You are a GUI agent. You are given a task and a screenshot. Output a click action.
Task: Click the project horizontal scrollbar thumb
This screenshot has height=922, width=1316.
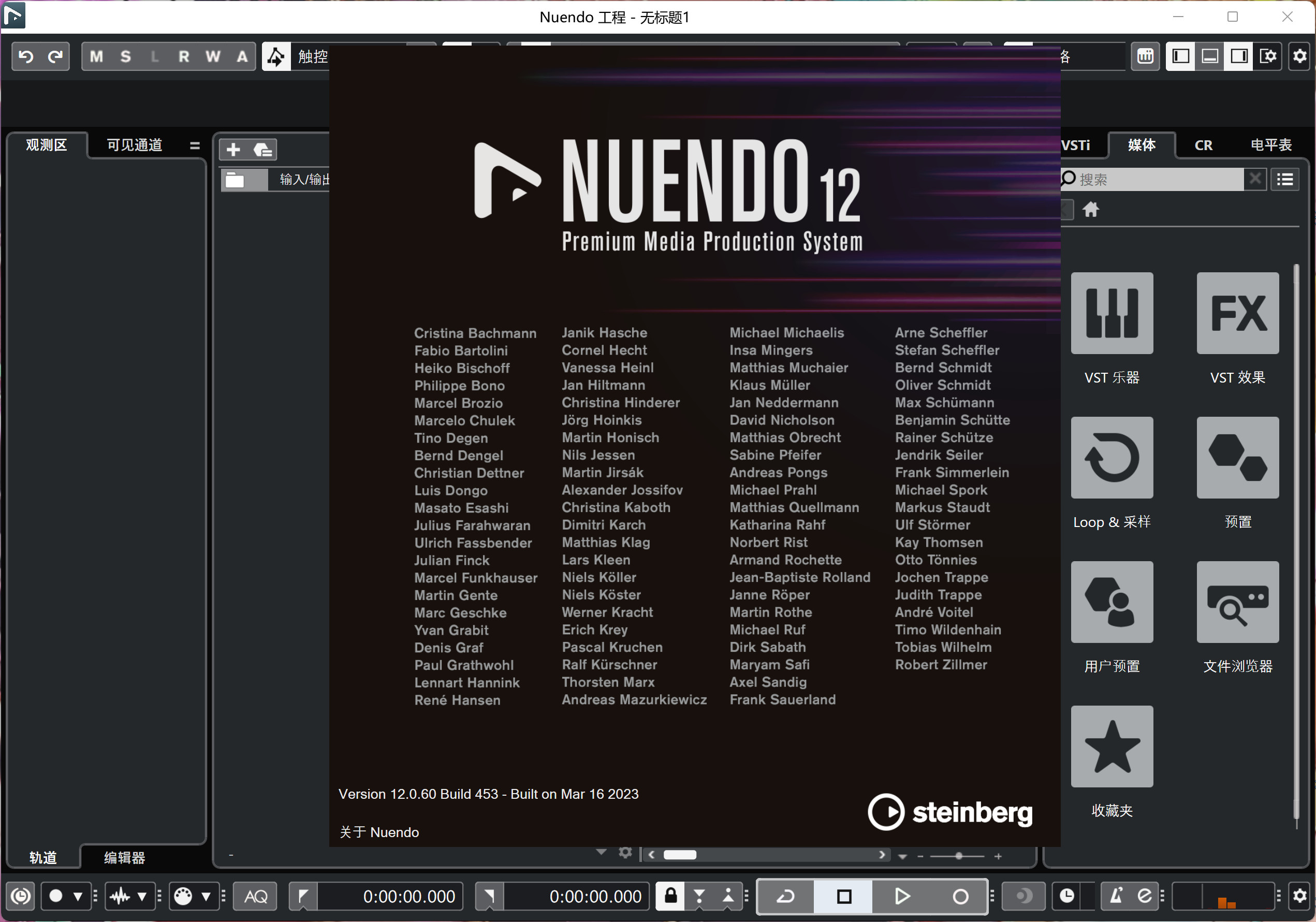(x=680, y=854)
